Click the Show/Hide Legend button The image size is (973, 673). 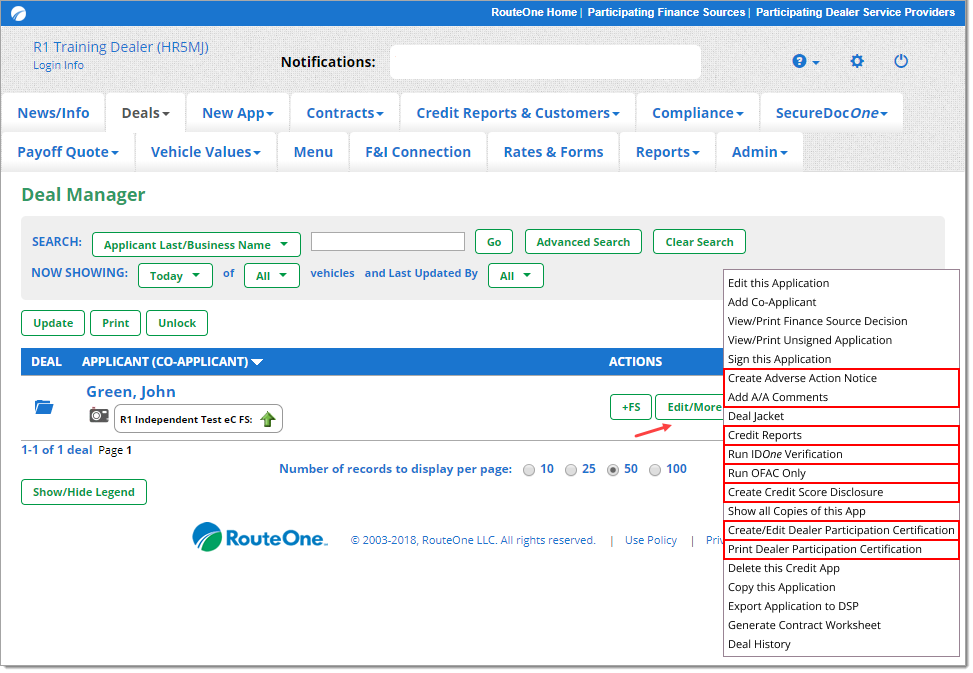pyautogui.click(x=84, y=492)
